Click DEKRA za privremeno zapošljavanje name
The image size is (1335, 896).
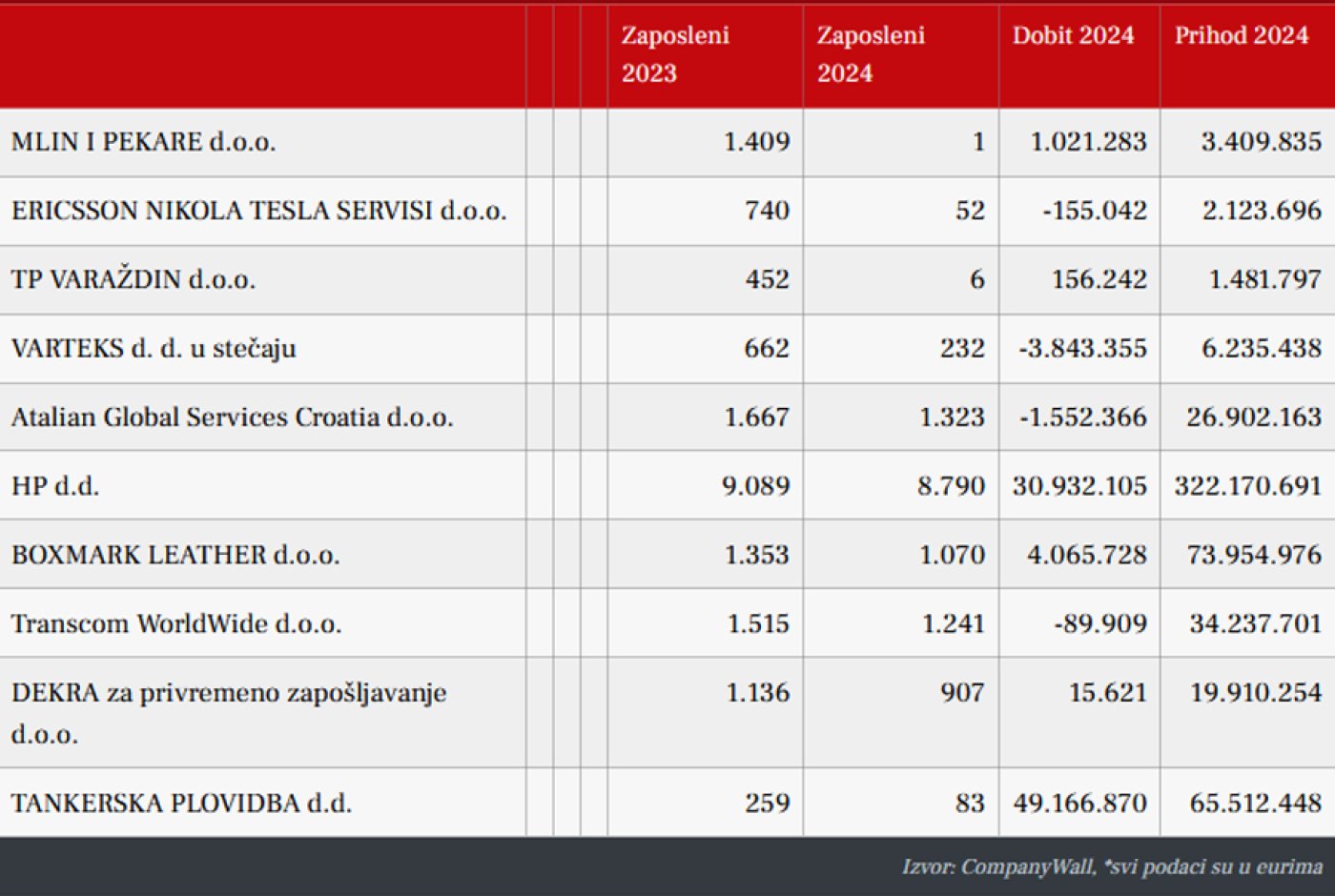tap(229, 693)
